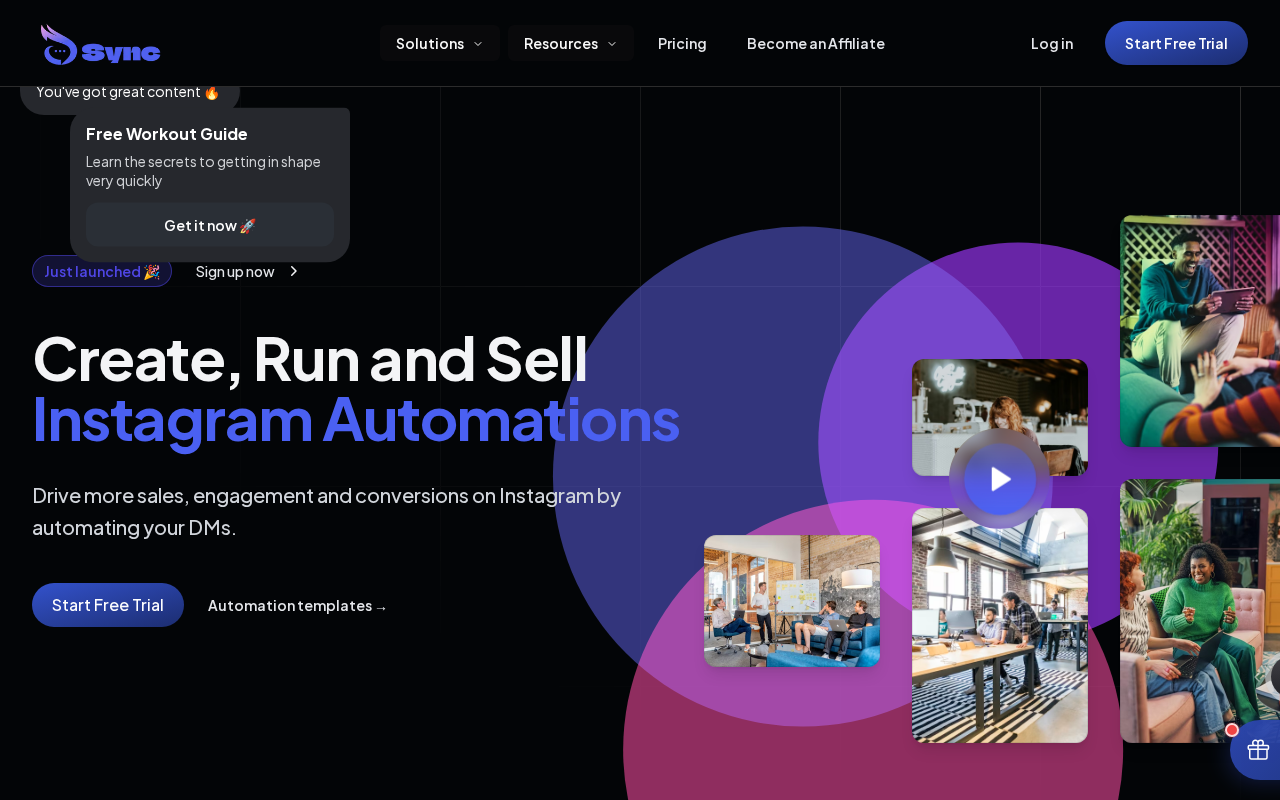The image size is (1280, 800).
Task: Start Free Trial from the navigation bar
Action: click(x=1176, y=43)
